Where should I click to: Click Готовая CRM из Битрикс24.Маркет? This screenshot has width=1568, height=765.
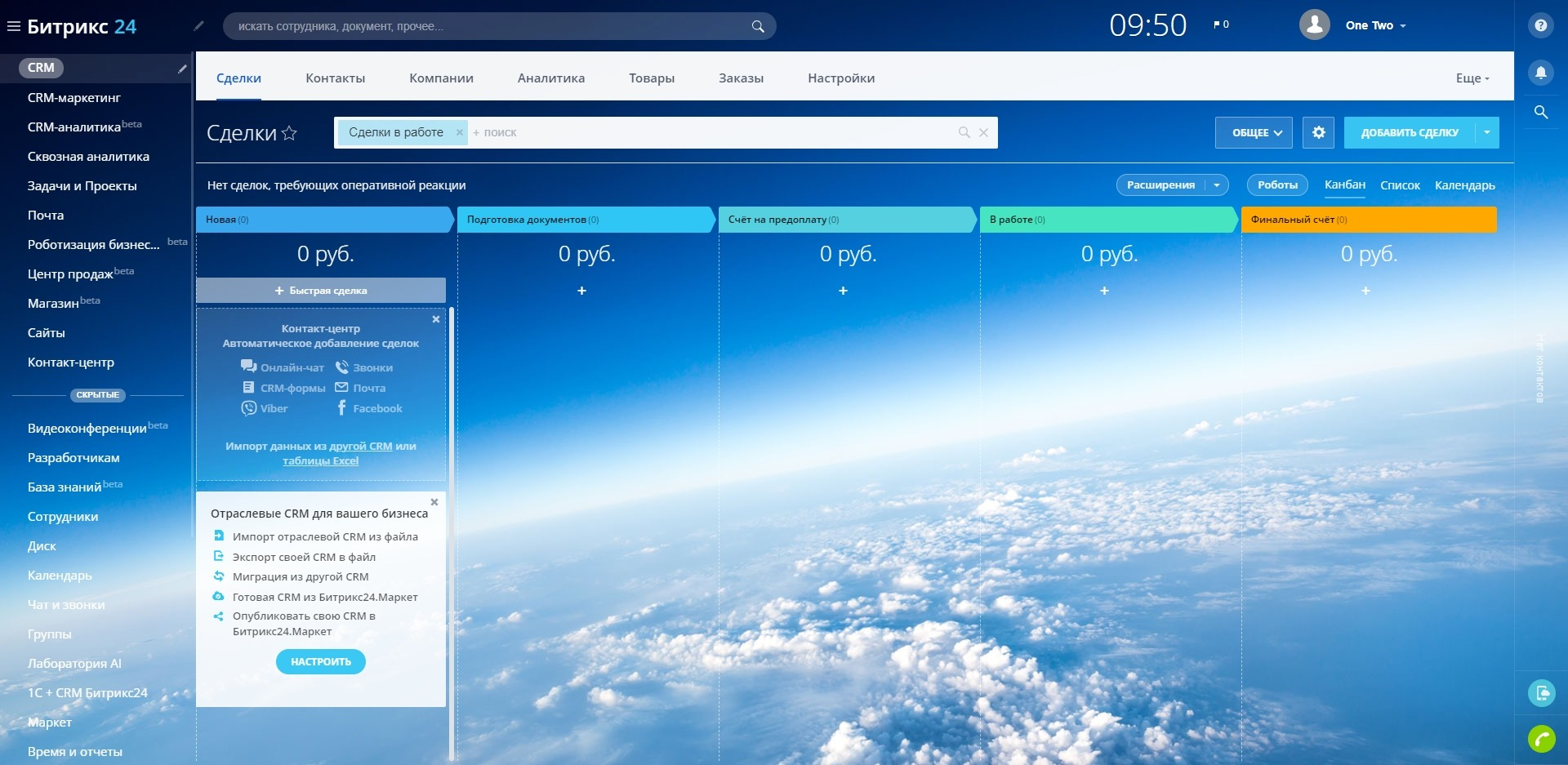325,597
